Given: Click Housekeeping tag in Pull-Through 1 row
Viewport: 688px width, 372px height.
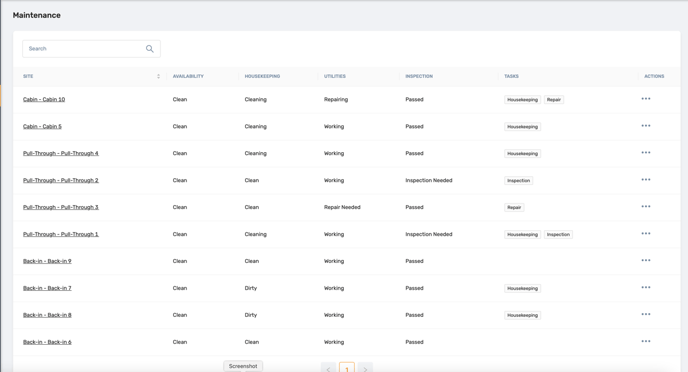Looking at the screenshot, I should click(522, 235).
